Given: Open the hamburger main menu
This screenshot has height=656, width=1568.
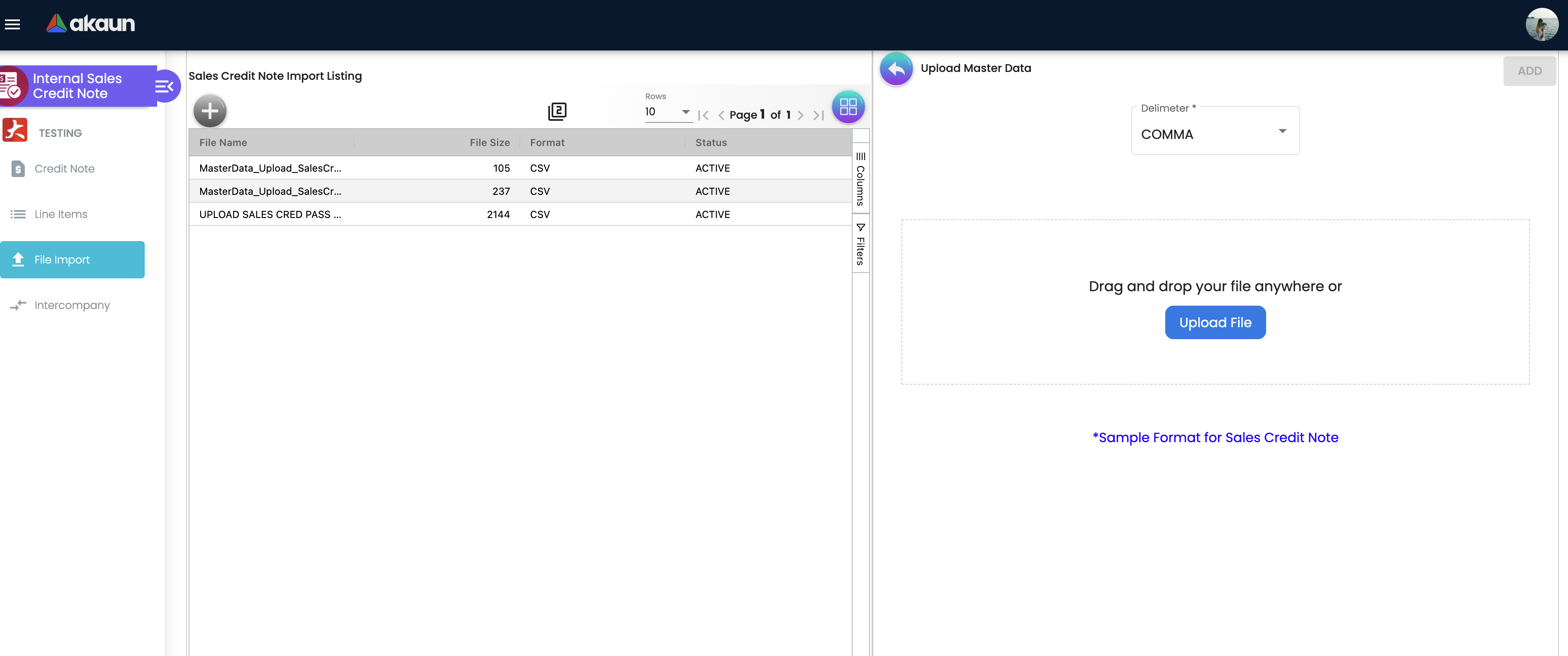Looking at the screenshot, I should (13, 24).
